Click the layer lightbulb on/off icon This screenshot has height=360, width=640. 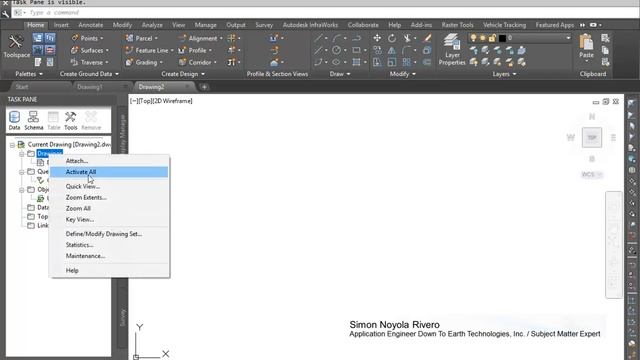pos(473,38)
